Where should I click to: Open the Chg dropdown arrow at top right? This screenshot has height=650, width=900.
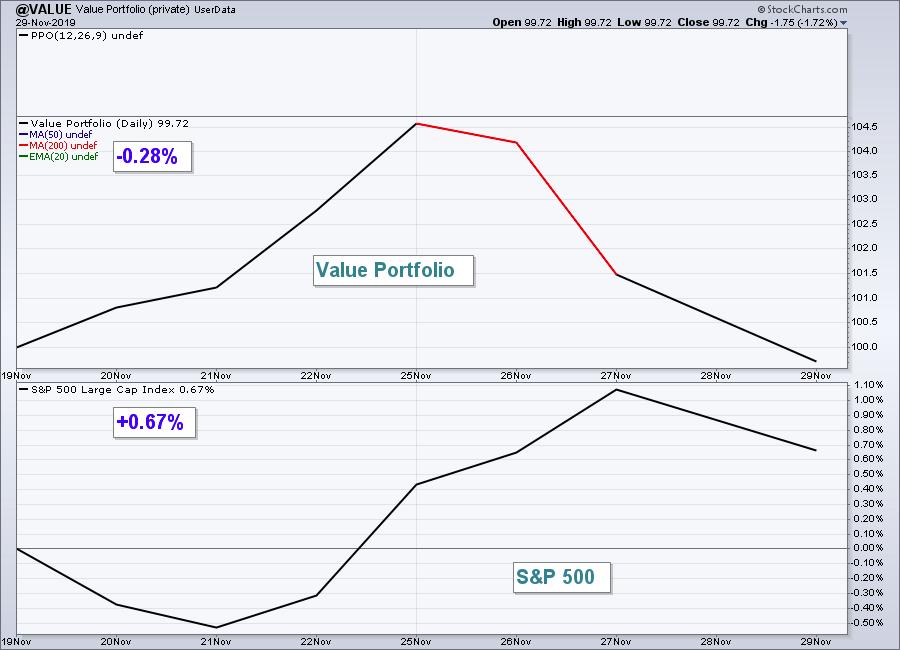(843, 23)
